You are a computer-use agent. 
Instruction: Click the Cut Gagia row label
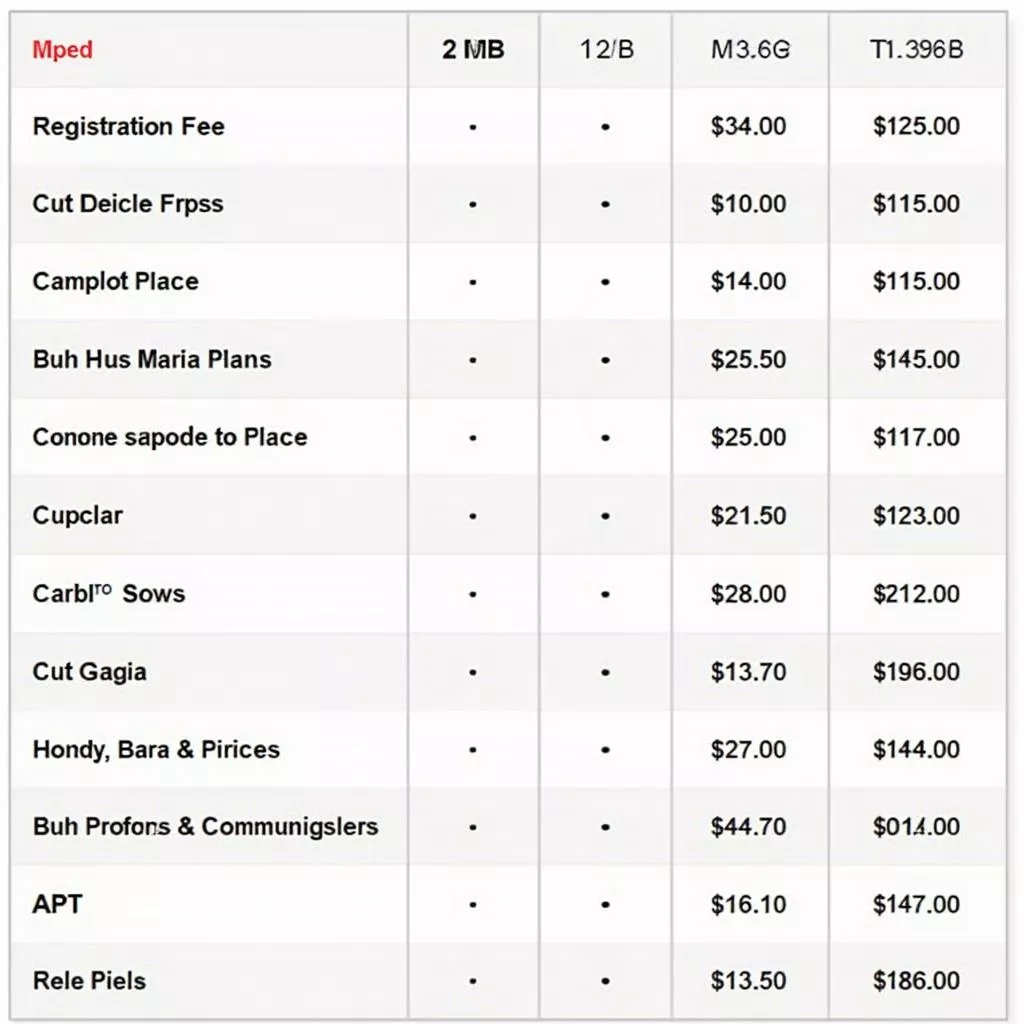pyautogui.click(x=89, y=671)
